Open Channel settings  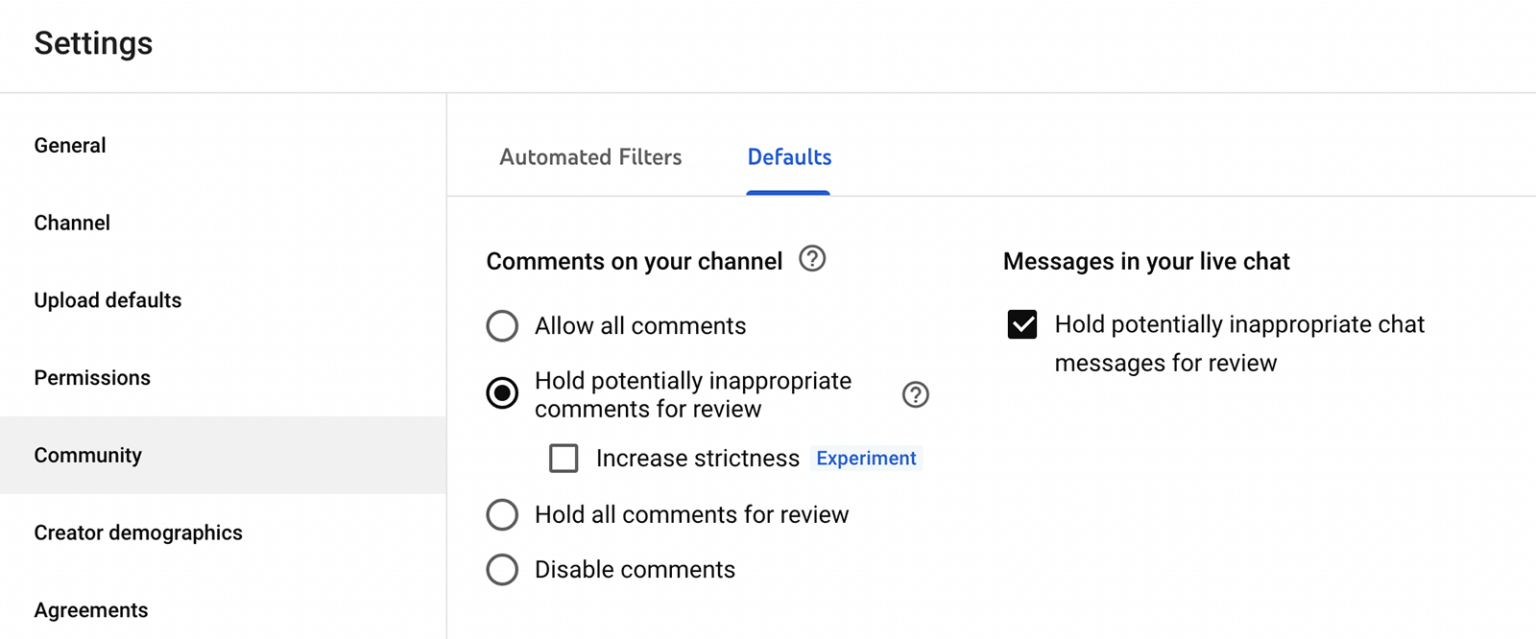point(71,222)
